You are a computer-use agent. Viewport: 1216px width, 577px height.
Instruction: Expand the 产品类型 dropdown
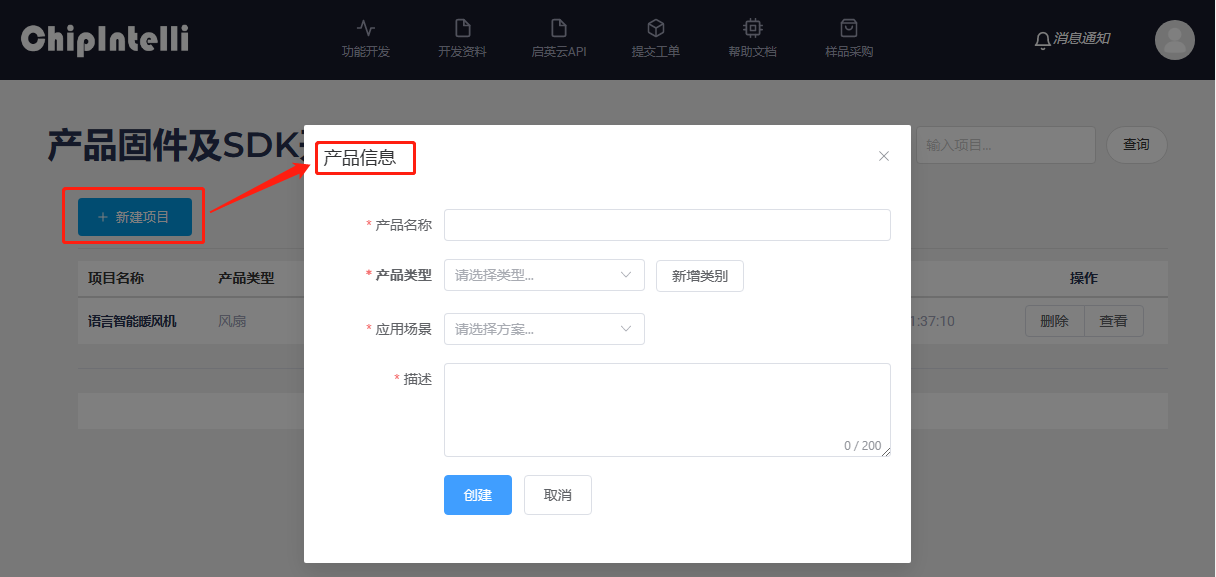[544, 275]
